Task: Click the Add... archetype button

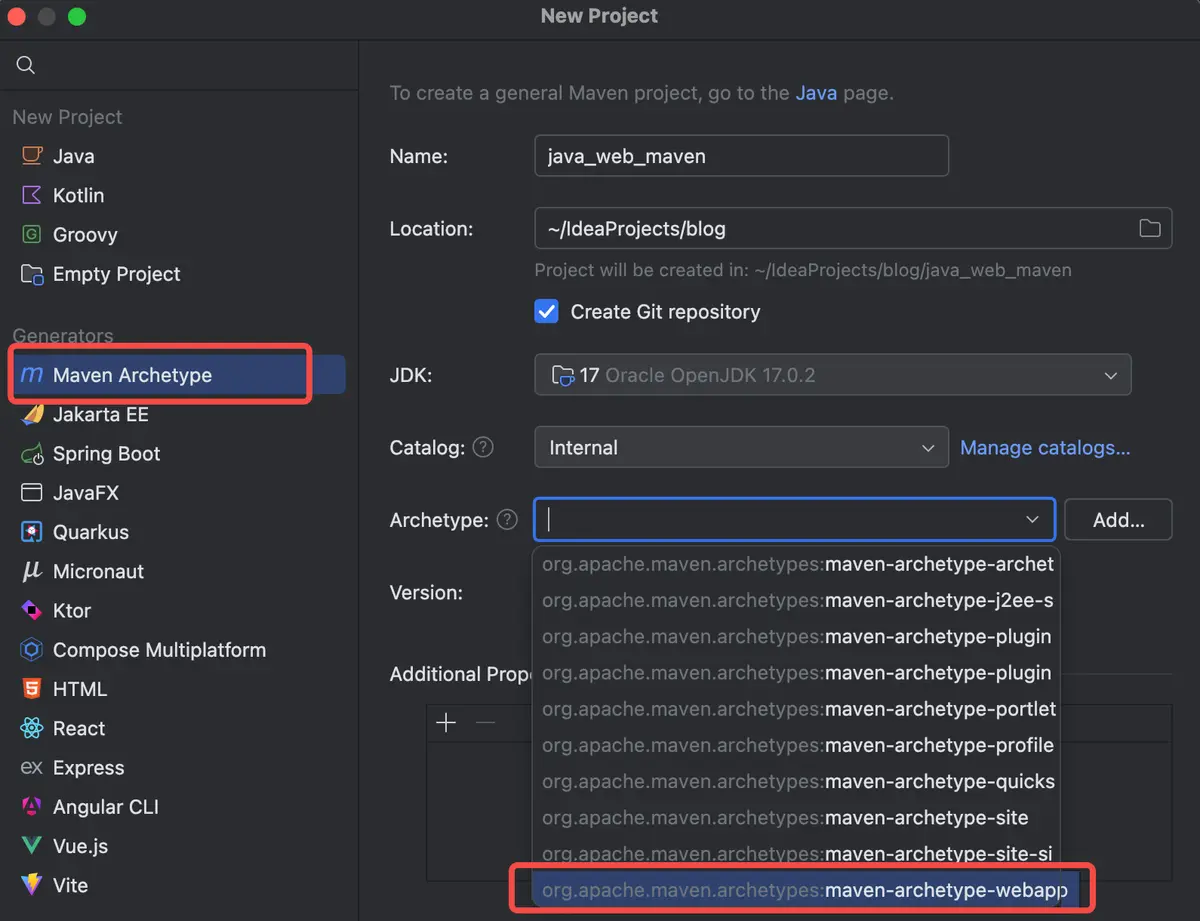Action: tap(1118, 520)
